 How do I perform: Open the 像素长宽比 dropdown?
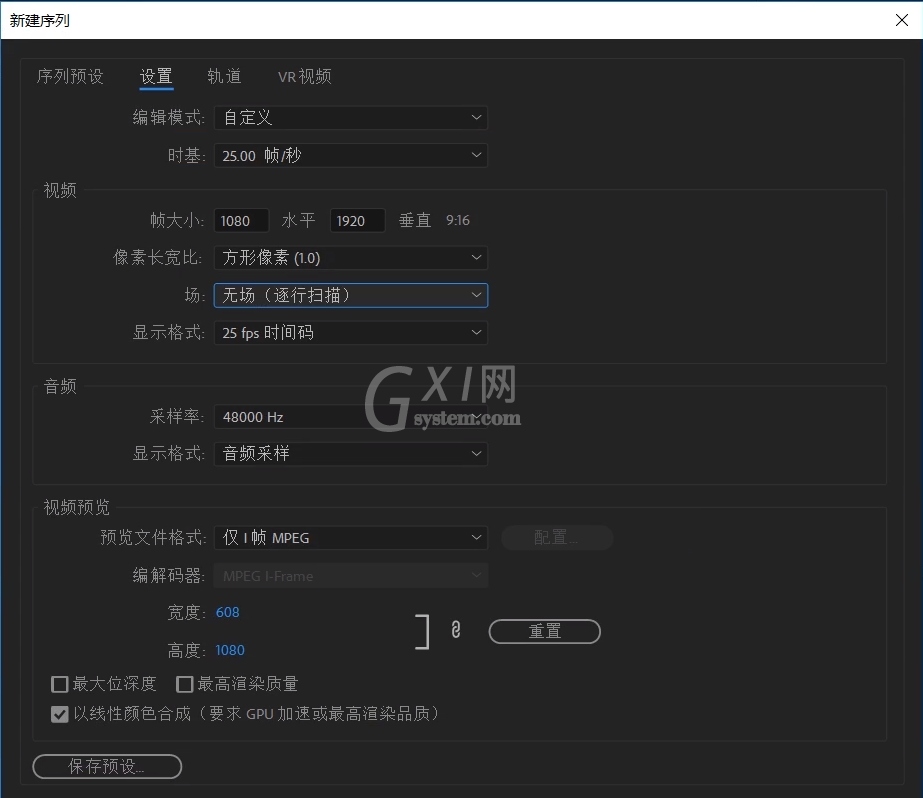tap(351, 258)
